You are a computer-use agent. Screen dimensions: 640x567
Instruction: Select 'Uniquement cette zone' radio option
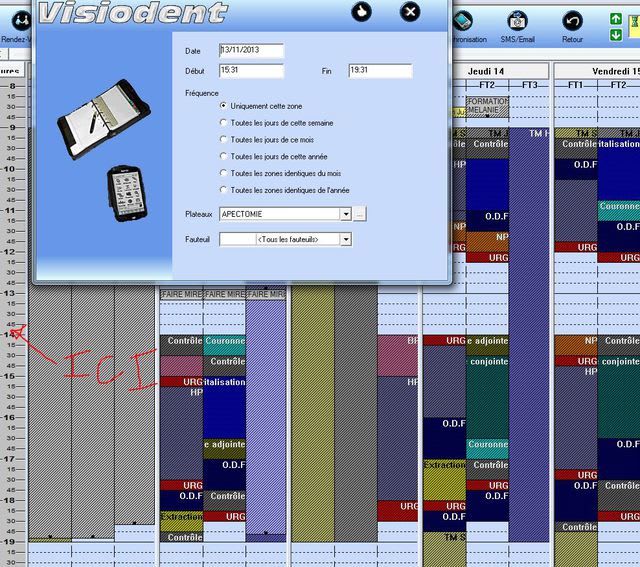[223, 105]
